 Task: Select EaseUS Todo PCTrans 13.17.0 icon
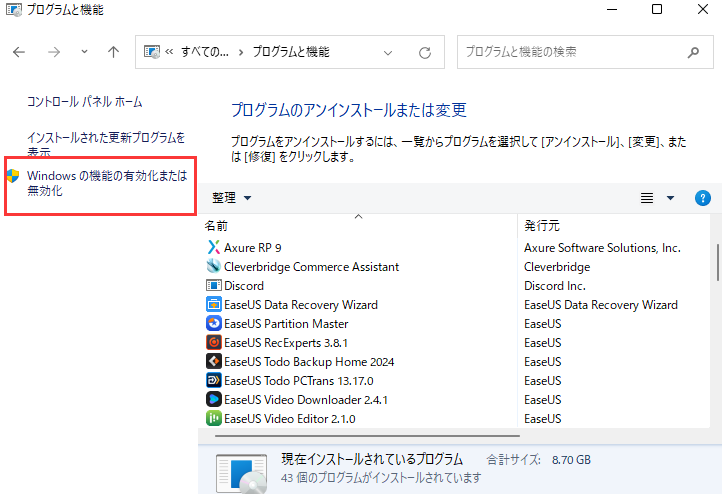(213, 380)
